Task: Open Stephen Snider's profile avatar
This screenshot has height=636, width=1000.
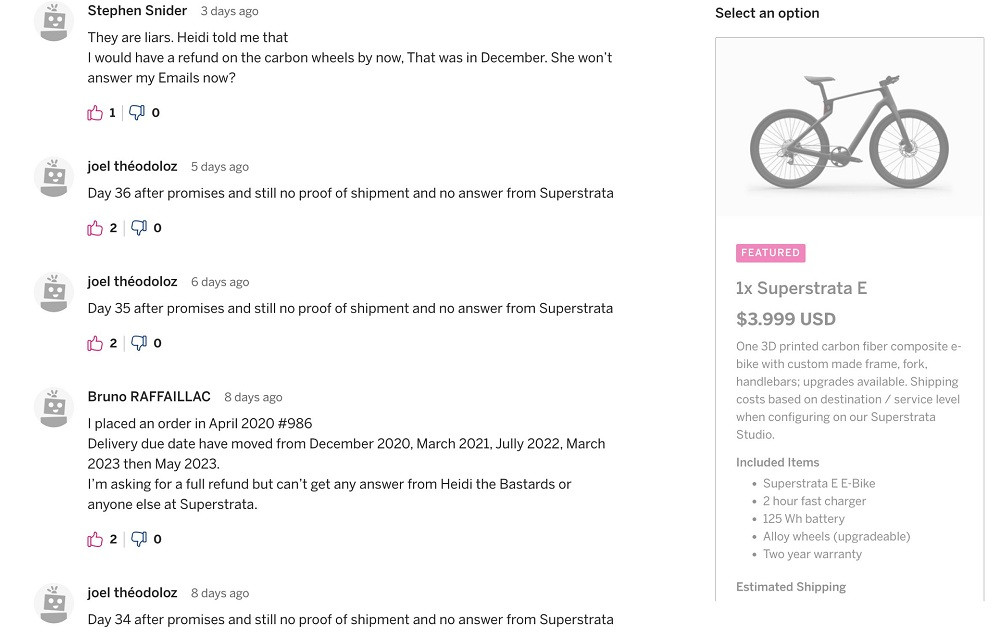Action: (54, 21)
